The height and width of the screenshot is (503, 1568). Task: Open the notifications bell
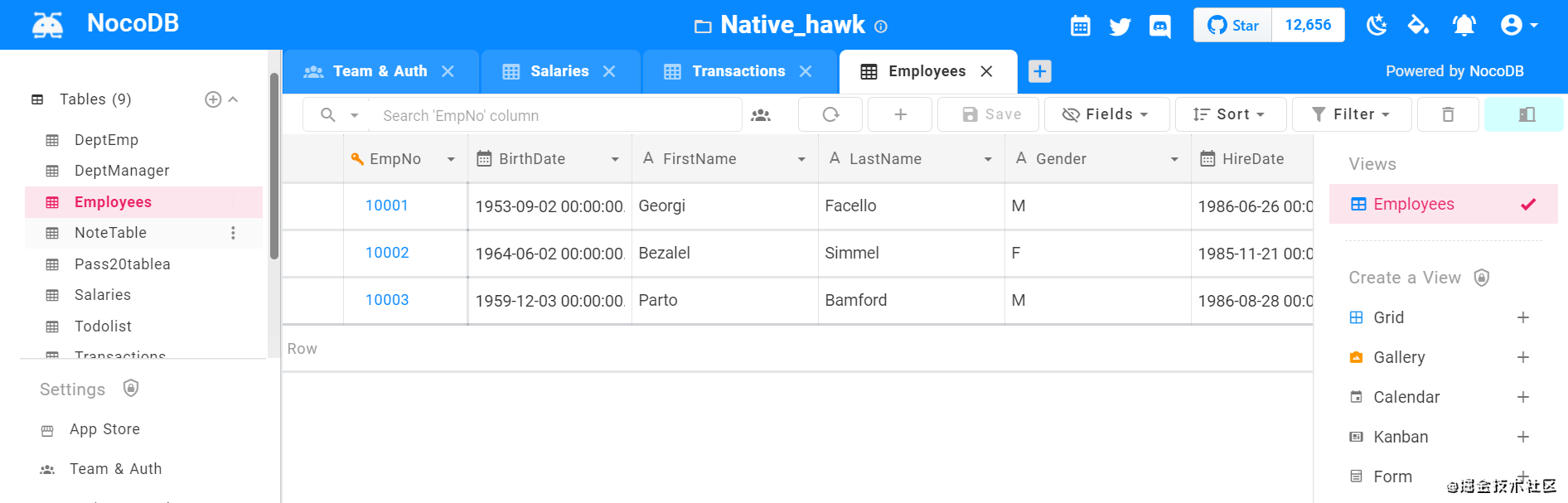tap(1464, 26)
